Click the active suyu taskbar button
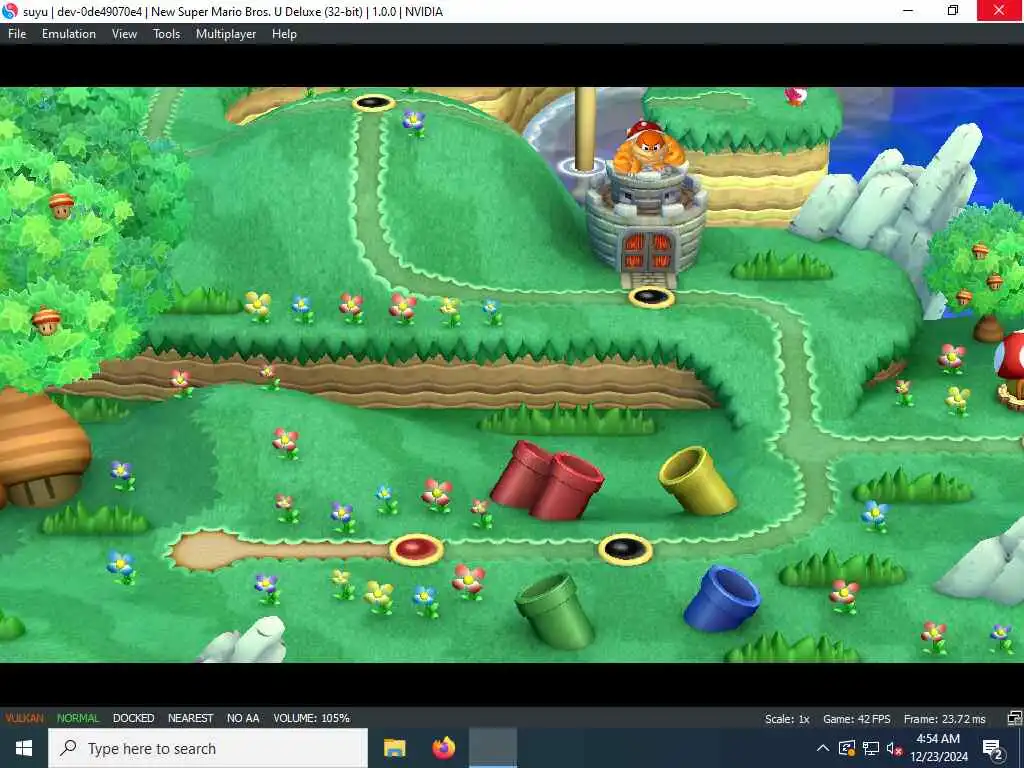1024x768 pixels. tap(493, 748)
